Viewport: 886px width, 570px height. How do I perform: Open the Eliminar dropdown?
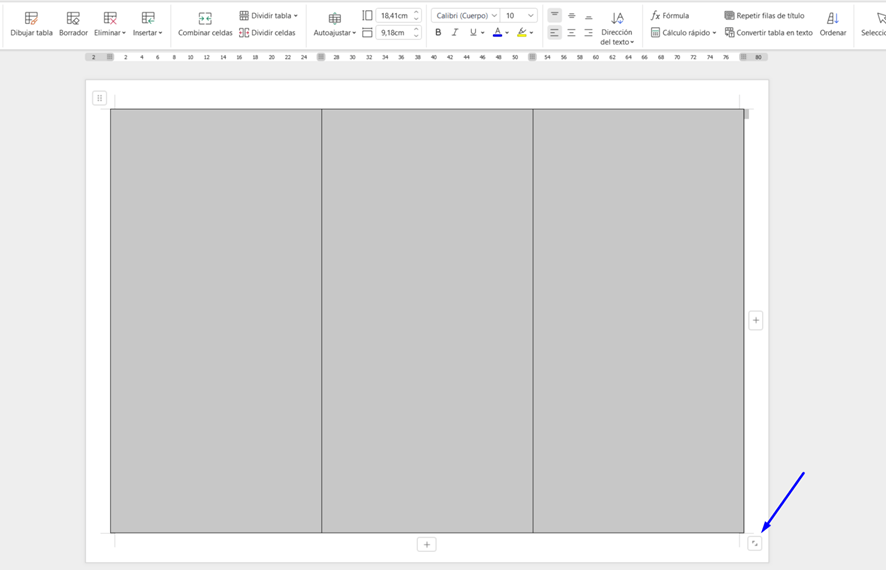(110, 24)
